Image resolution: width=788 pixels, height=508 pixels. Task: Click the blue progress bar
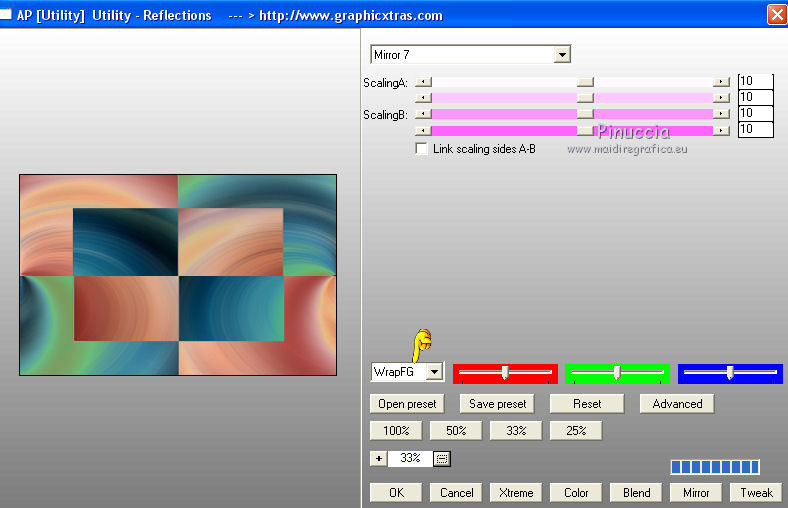click(715, 467)
